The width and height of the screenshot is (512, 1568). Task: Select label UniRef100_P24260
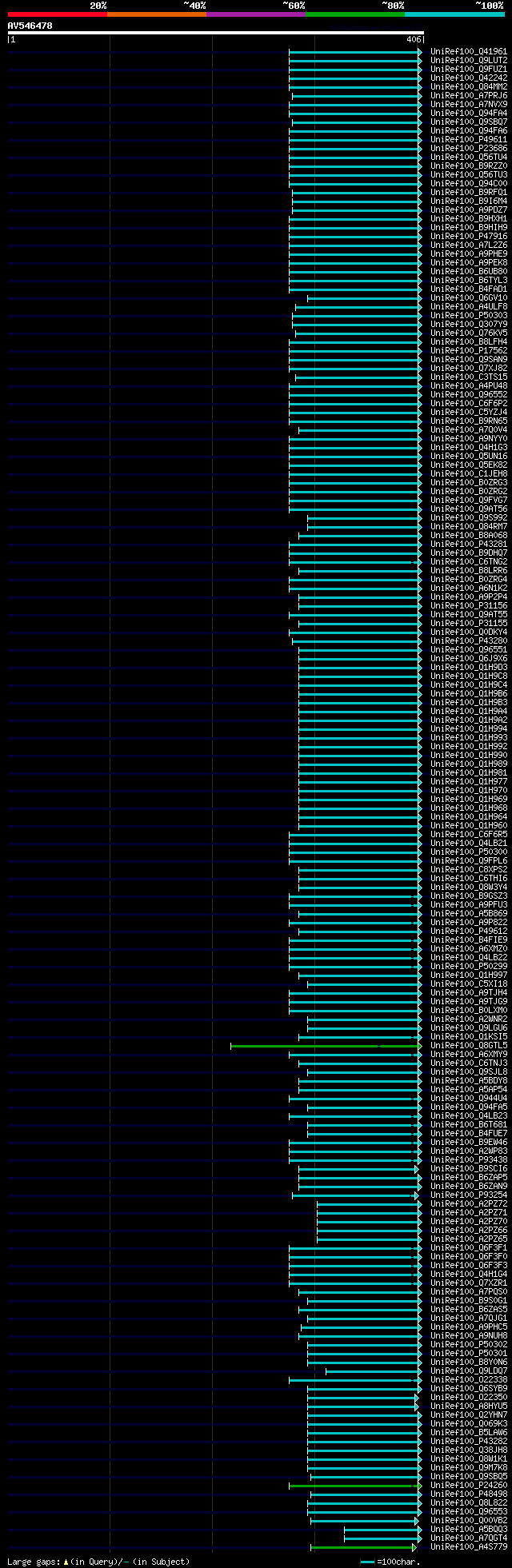(469, 1485)
